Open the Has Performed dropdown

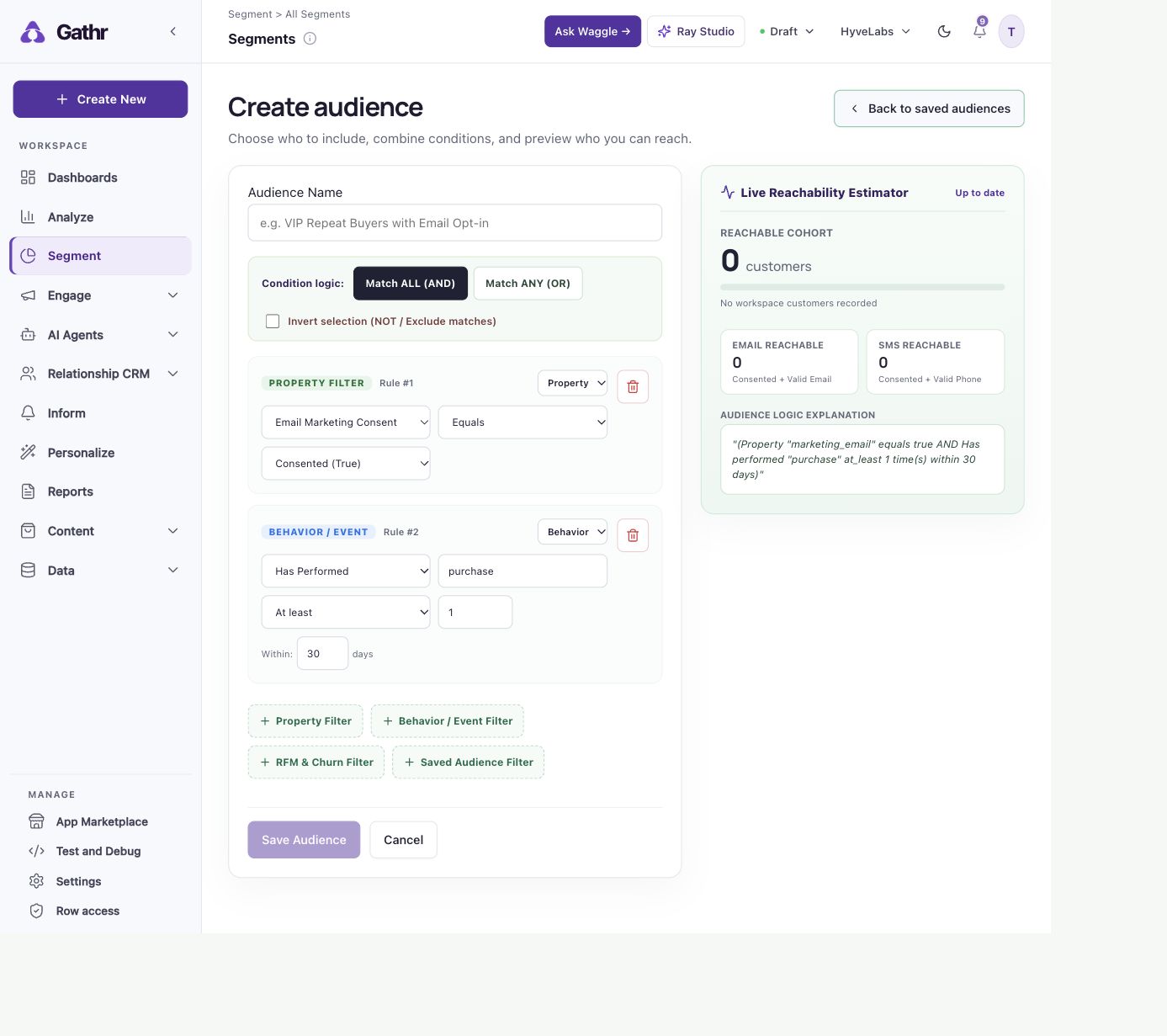click(x=346, y=571)
